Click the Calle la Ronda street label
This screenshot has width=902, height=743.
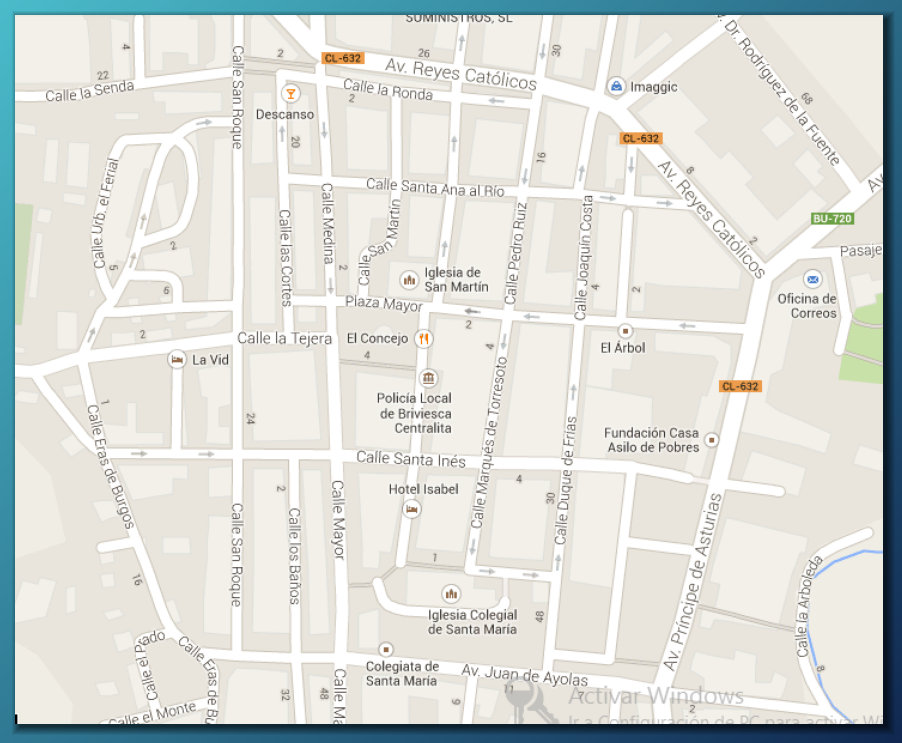pyautogui.click(x=388, y=89)
